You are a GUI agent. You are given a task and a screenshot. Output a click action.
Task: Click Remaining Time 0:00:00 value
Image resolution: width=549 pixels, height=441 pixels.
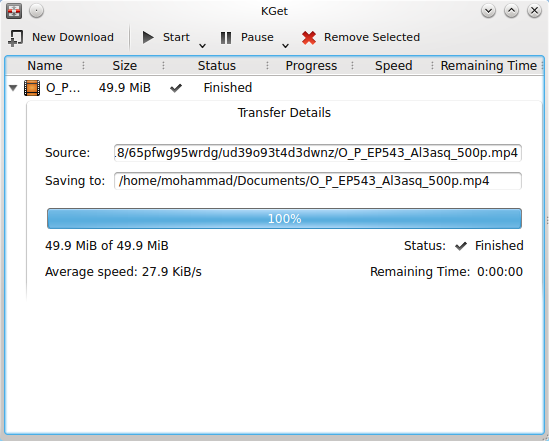click(x=500, y=272)
